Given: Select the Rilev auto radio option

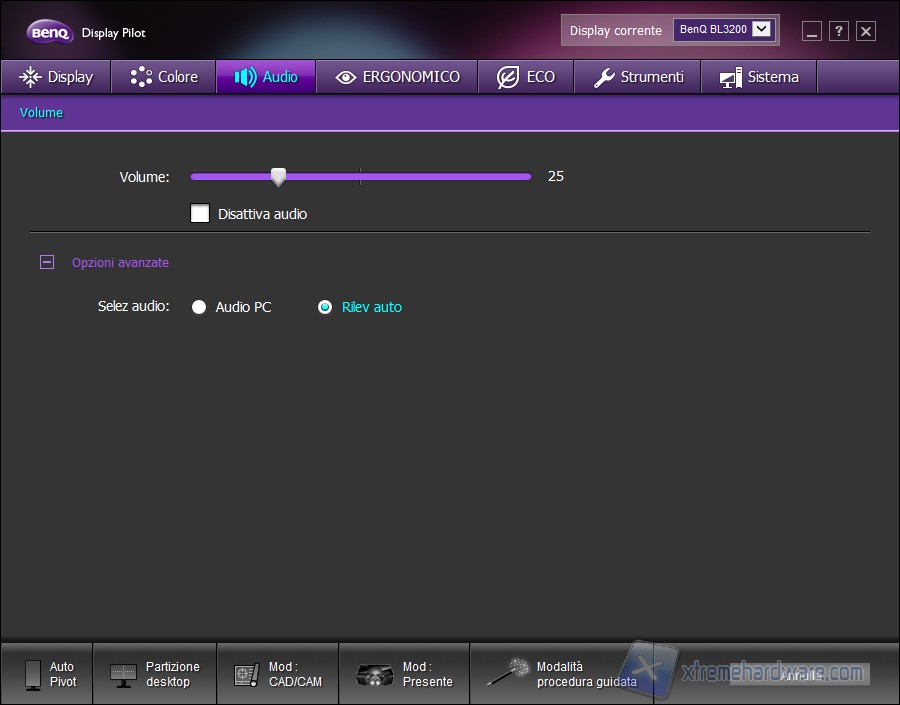Looking at the screenshot, I should click(x=325, y=307).
